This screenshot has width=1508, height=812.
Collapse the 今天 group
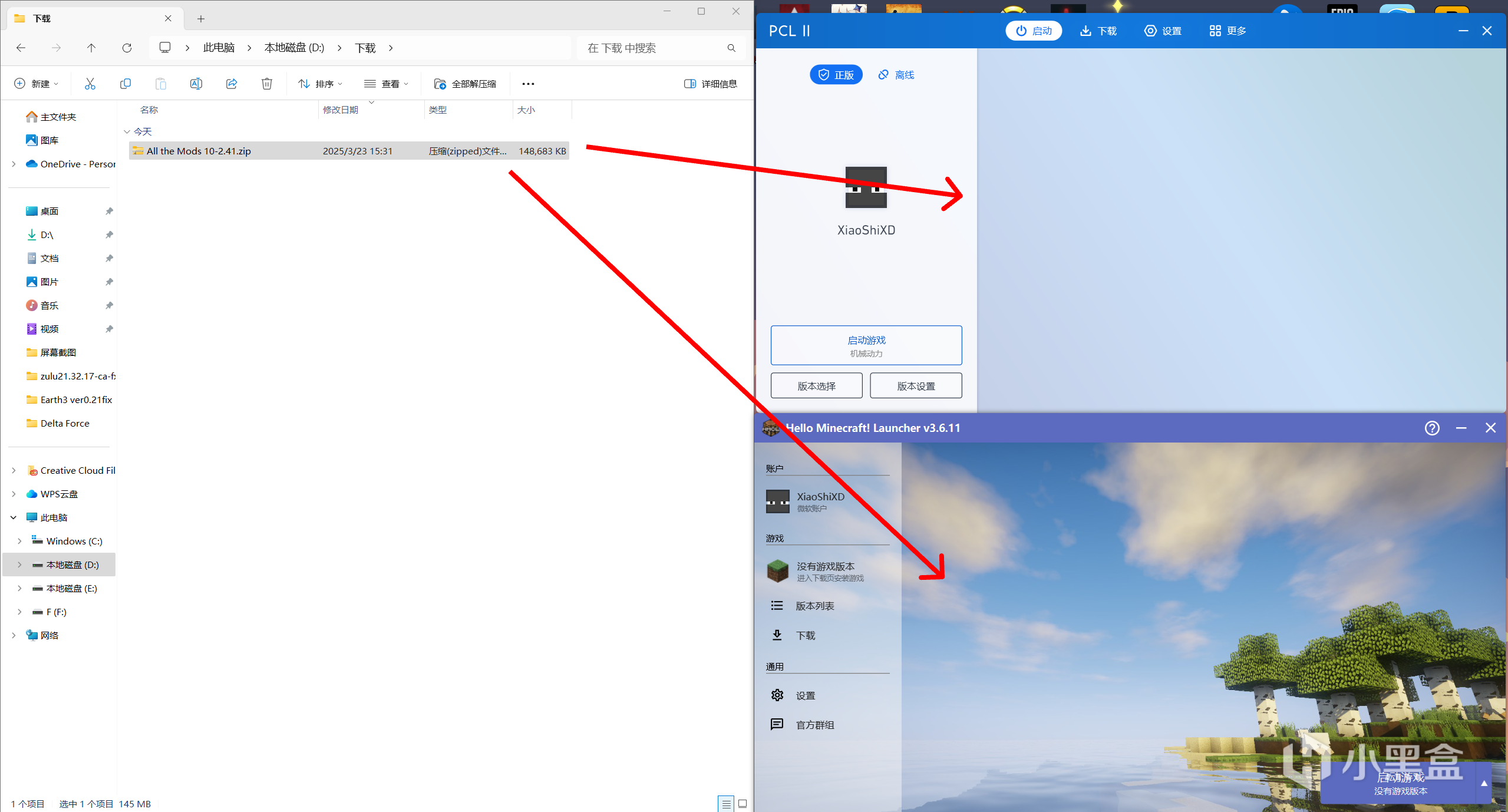point(127,131)
